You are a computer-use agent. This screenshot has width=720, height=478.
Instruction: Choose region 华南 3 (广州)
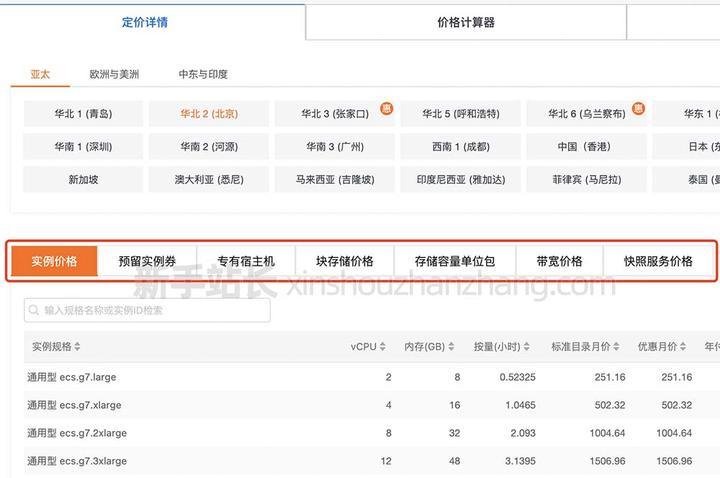coord(335,146)
